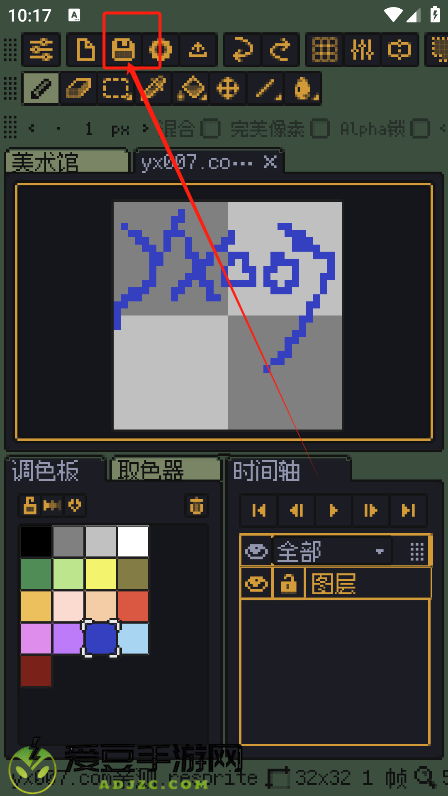Toggle visibility eye of 图层 layer
This screenshot has height=796, width=448.
257,583
